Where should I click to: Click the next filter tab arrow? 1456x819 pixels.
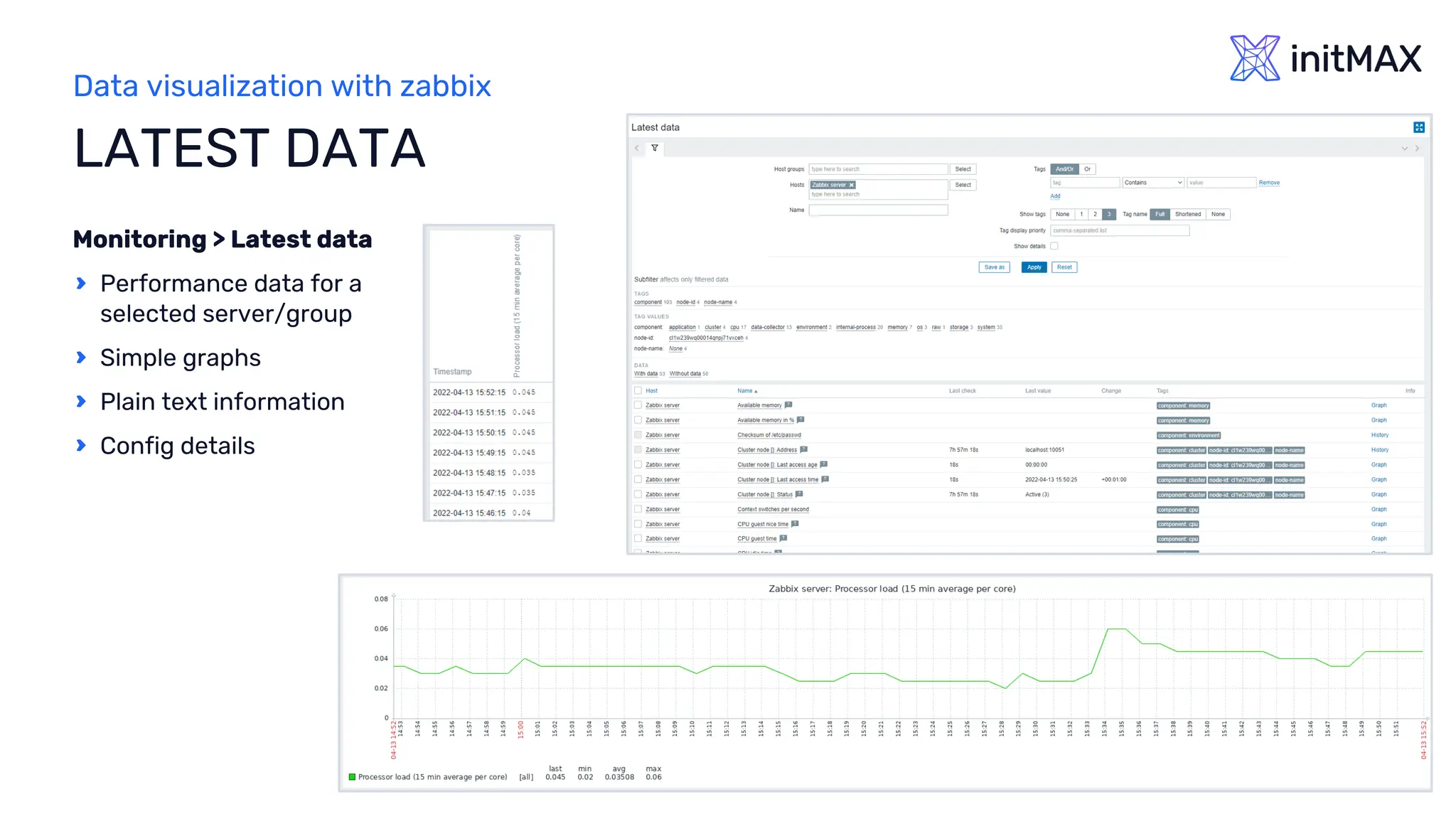coord(1417,149)
